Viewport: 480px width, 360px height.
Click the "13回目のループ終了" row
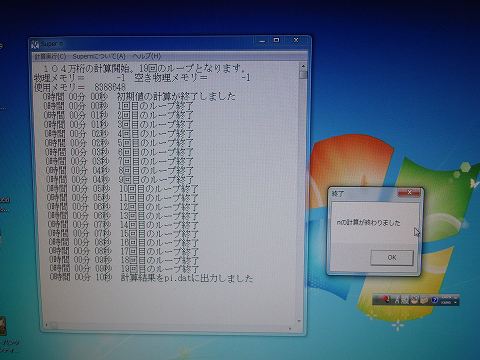(123, 216)
